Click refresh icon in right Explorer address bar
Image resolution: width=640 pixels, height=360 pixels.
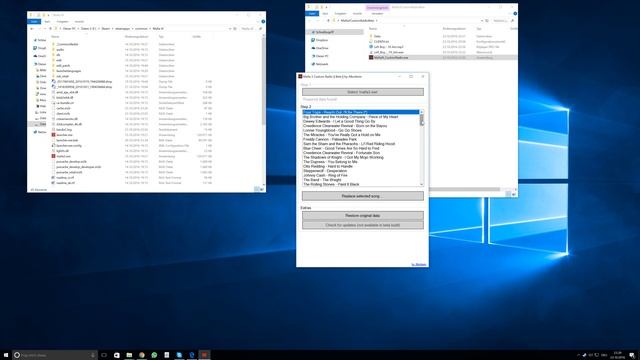[487, 20]
